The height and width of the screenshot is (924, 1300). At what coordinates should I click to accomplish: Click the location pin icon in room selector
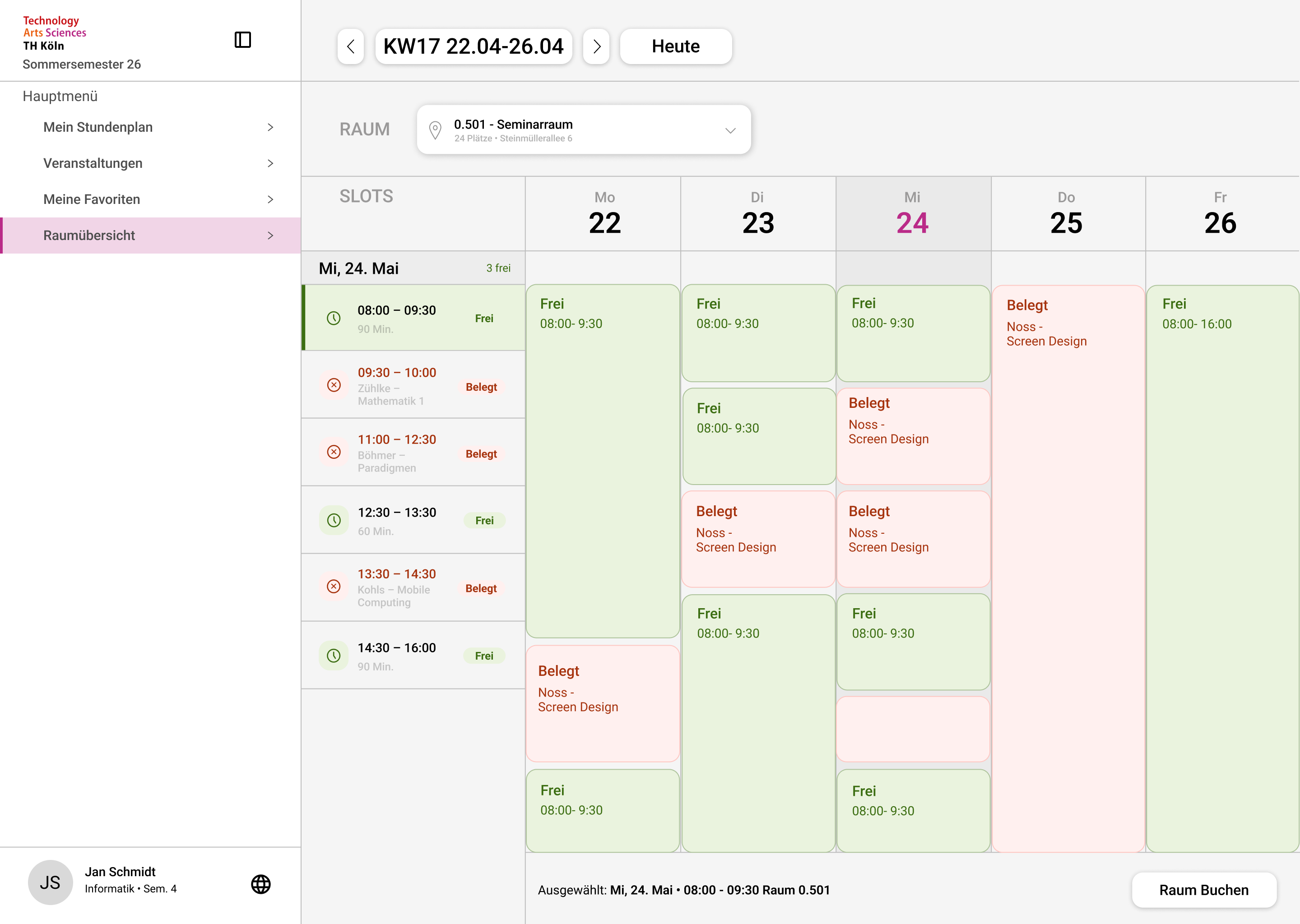[435, 130]
